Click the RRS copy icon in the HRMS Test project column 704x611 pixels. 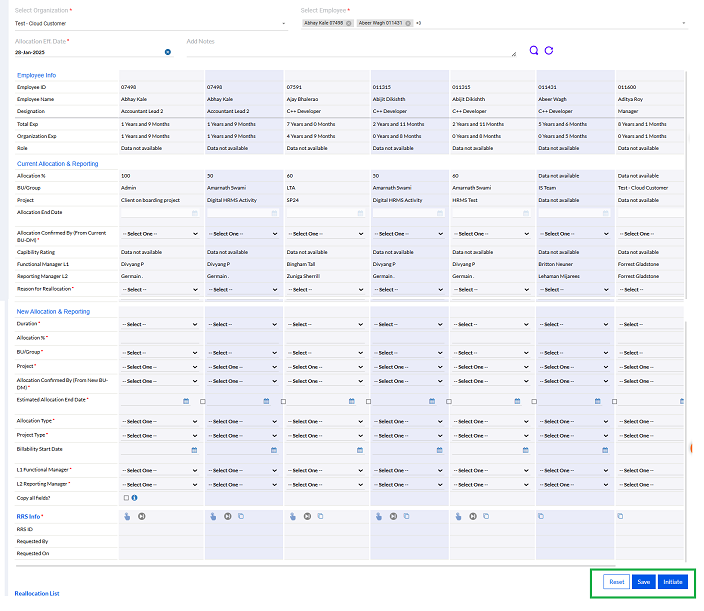tap(486, 516)
